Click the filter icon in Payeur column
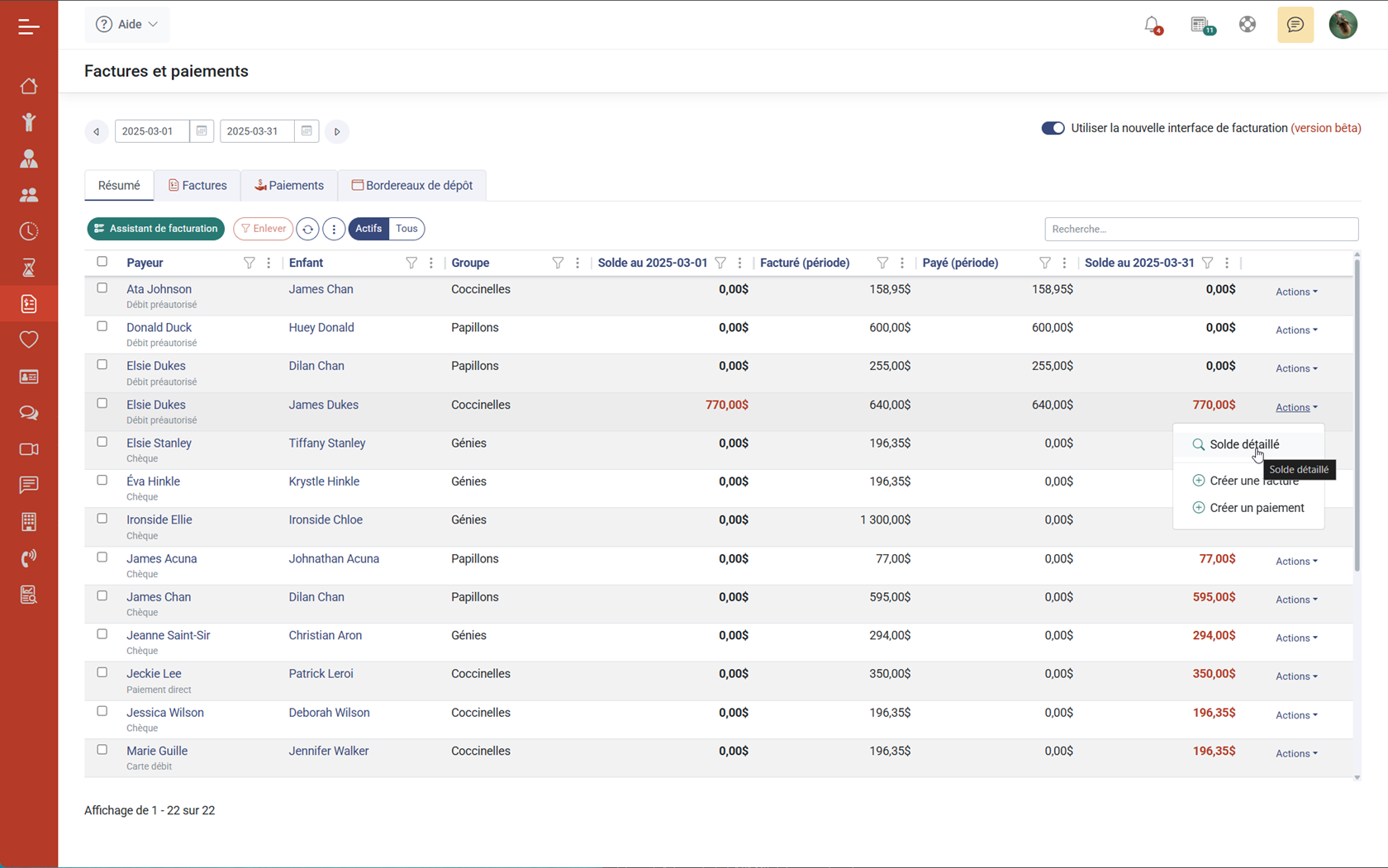 click(x=249, y=263)
